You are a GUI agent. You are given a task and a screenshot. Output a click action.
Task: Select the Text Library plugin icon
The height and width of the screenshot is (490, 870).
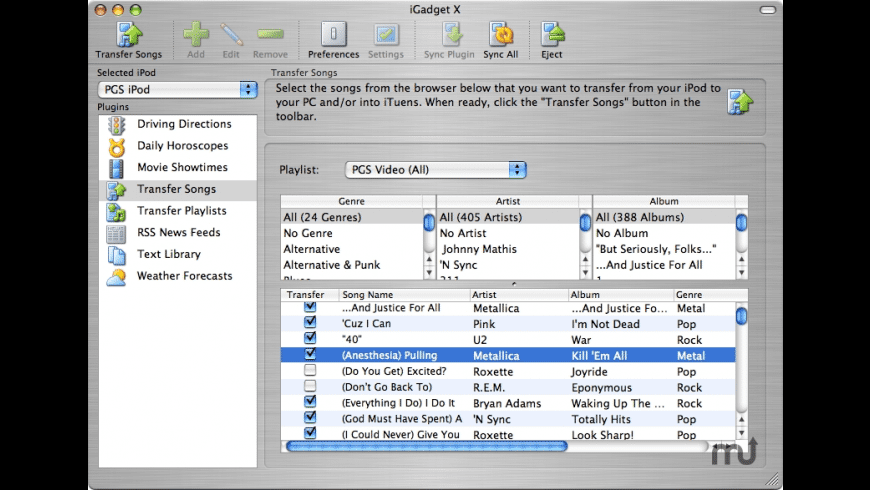pyautogui.click(x=117, y=255)
